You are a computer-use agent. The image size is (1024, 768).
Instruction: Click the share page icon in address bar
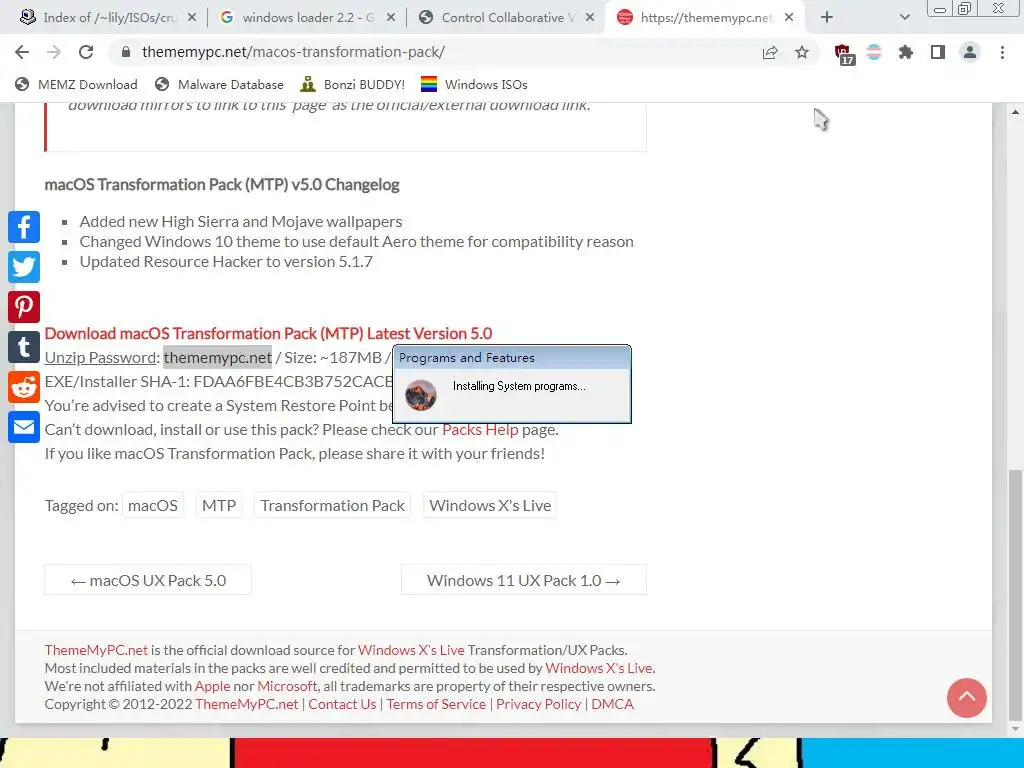(770, 53)
